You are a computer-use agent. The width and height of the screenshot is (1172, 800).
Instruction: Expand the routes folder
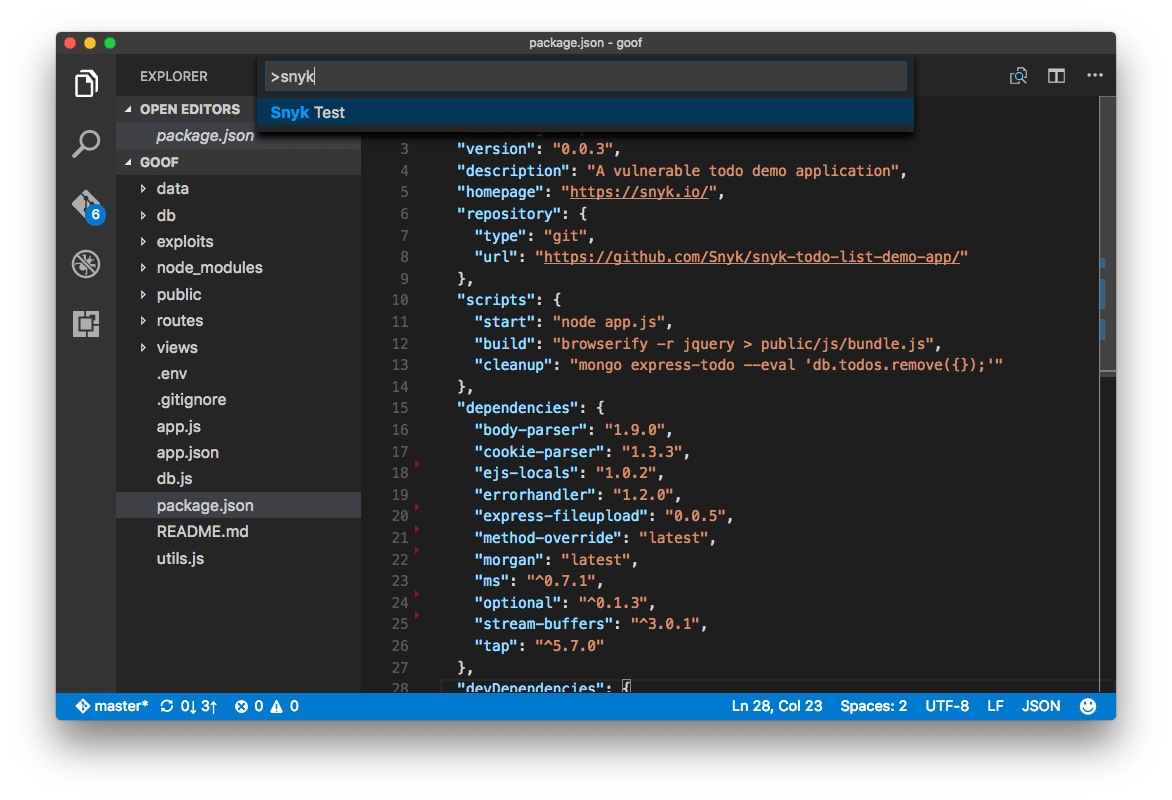[x=180, y=320]
